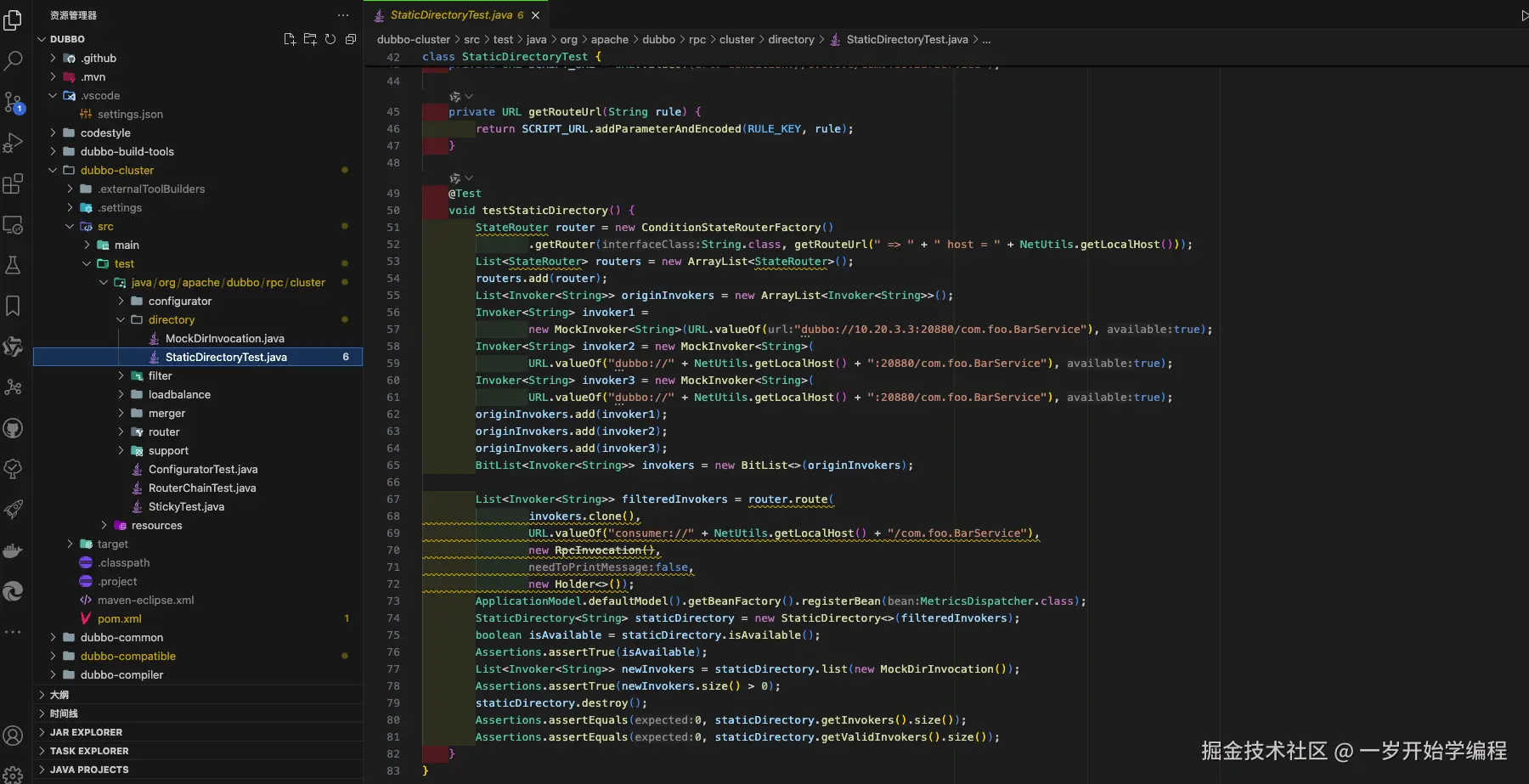The height and width of the screenshot is (784, 1529).
Task: Open settings.json in .vscode folder
Action: 130,114
